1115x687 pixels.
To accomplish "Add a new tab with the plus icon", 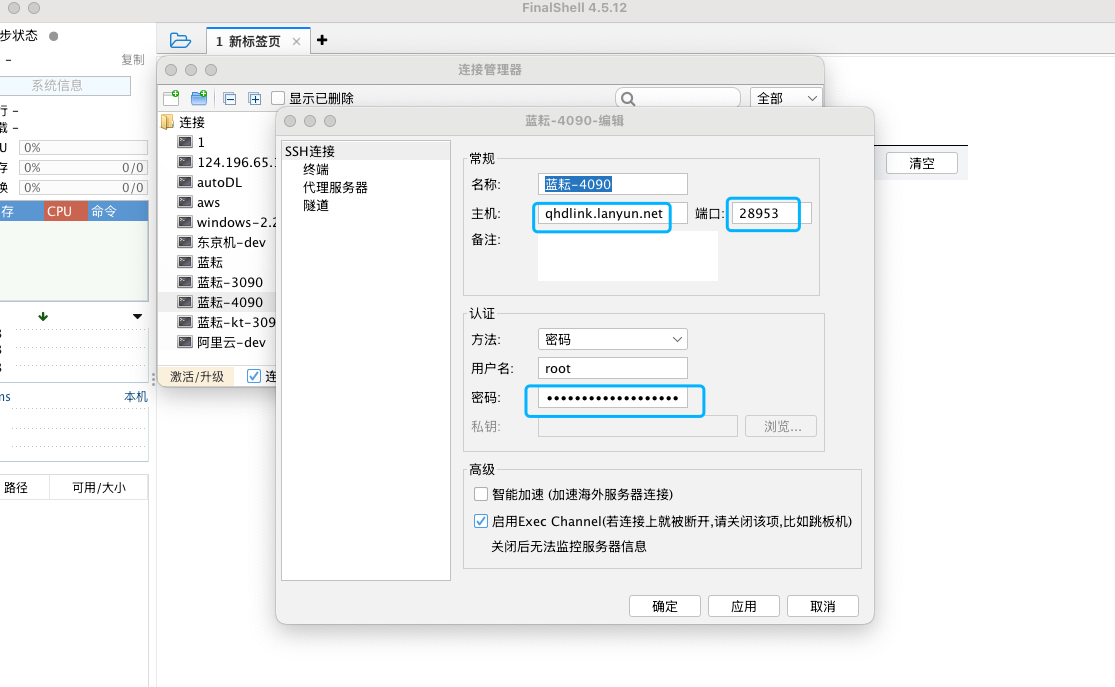I will pos(322,41).
